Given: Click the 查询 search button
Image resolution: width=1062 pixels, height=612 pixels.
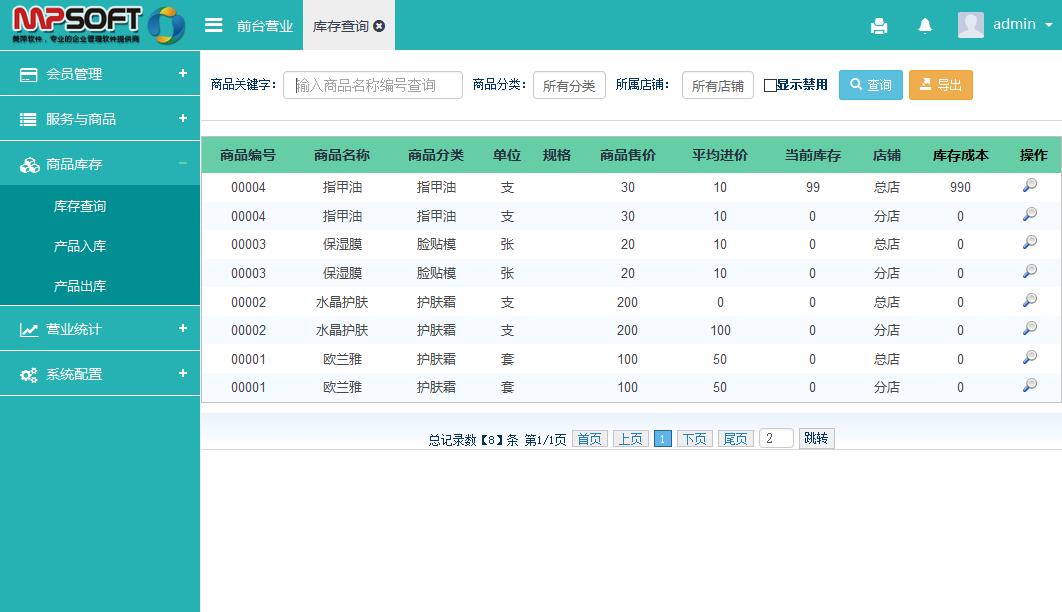Looking at the screenshot, I should pos(870,85).
